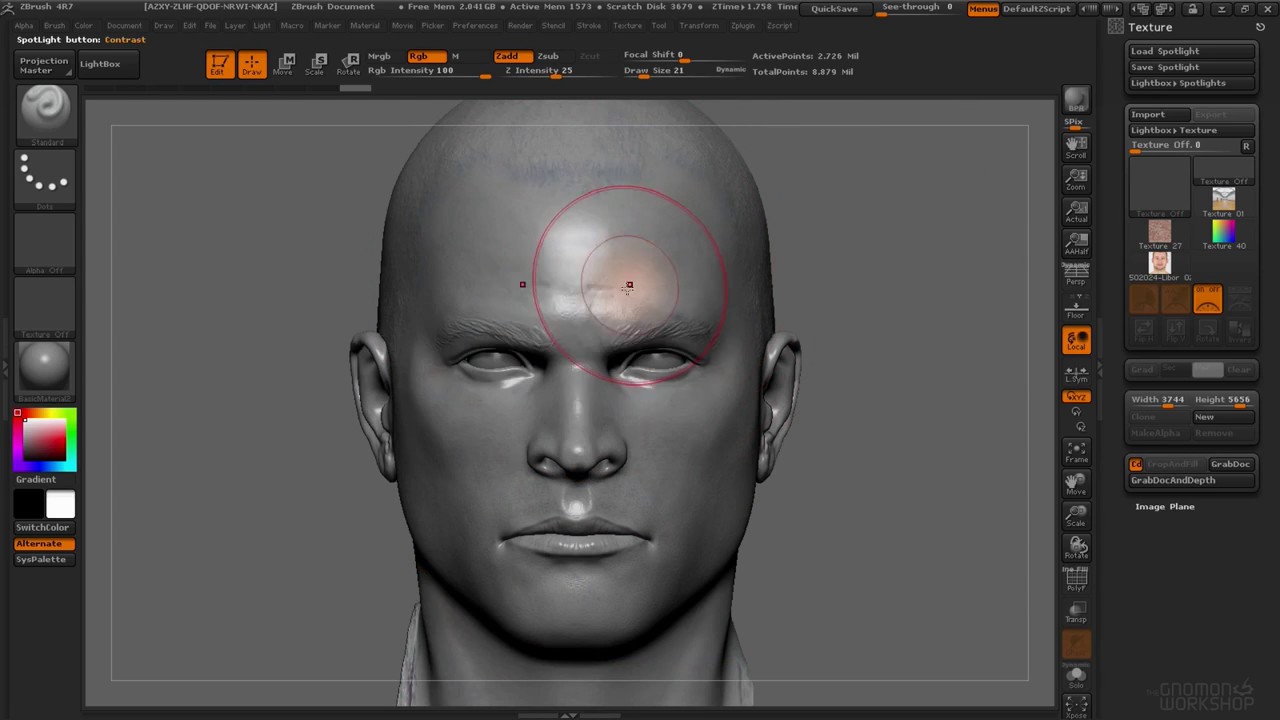This screenshot has width=1280, height=720.
Task: Toggle Zadd sculpt mode
Action: 512,56
